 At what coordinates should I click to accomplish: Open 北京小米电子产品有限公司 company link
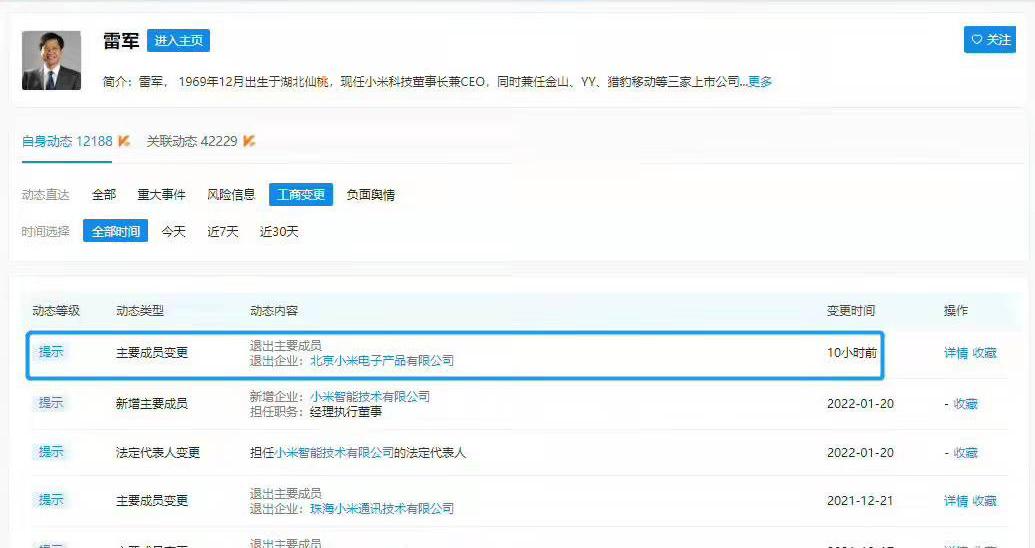point(382,360)
